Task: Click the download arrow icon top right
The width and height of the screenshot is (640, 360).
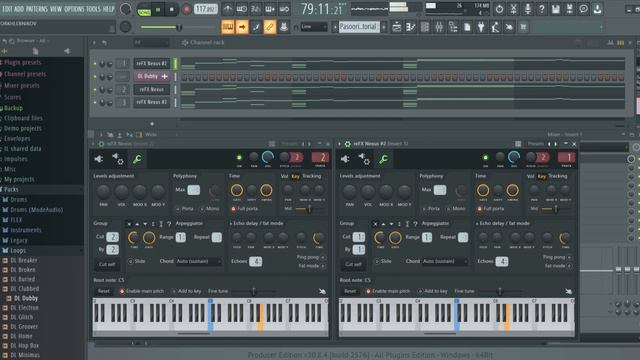Action: (x=598, y=9)
